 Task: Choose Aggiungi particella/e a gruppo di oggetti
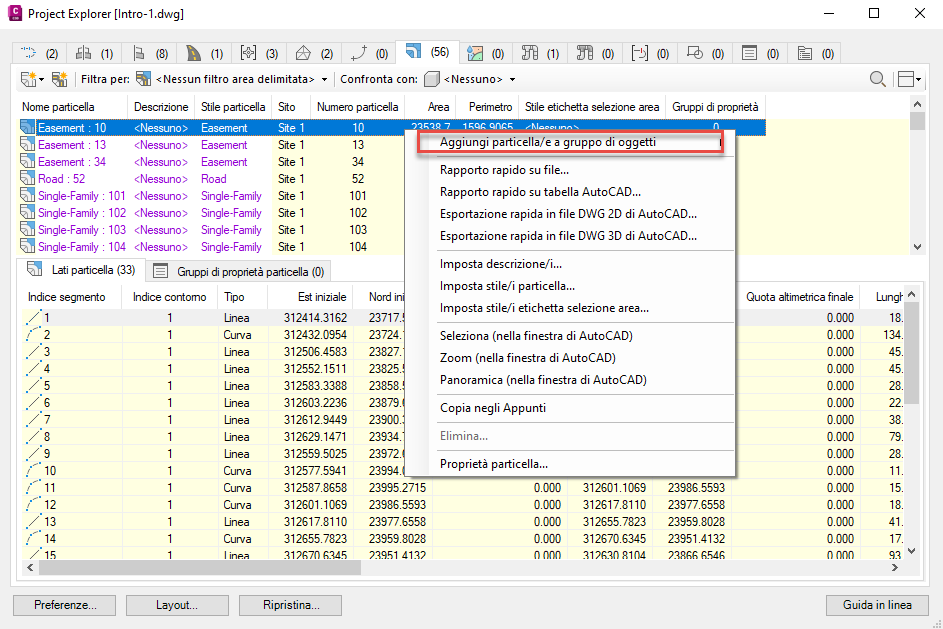click(x=547, y=142)
